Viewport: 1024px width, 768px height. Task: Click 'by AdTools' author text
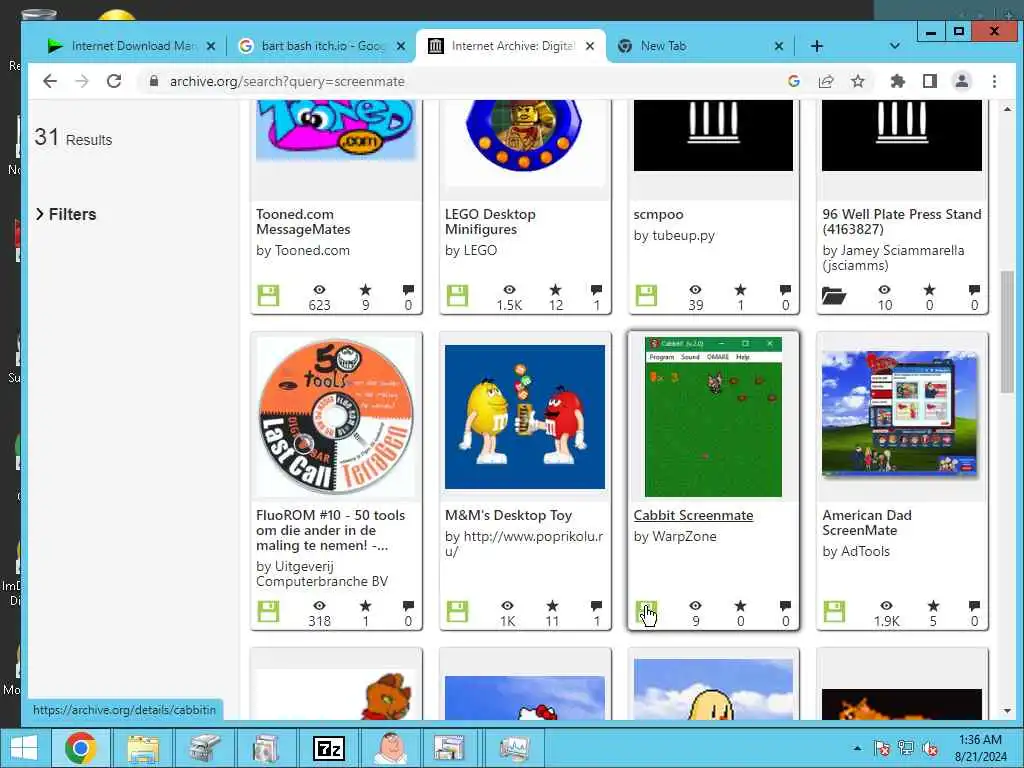click(856, 551)
